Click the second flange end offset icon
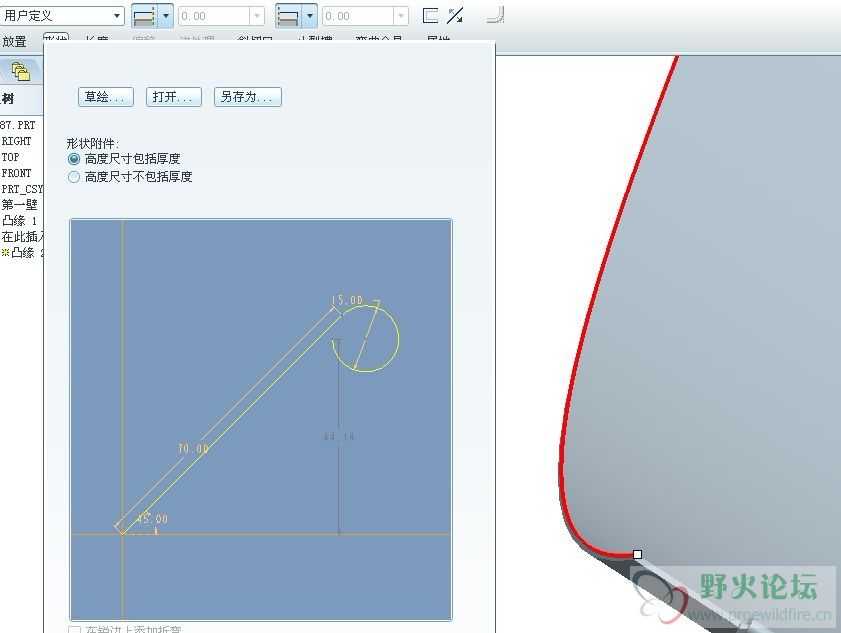Viewport: 841px width, 633px height. click(288, 16)
